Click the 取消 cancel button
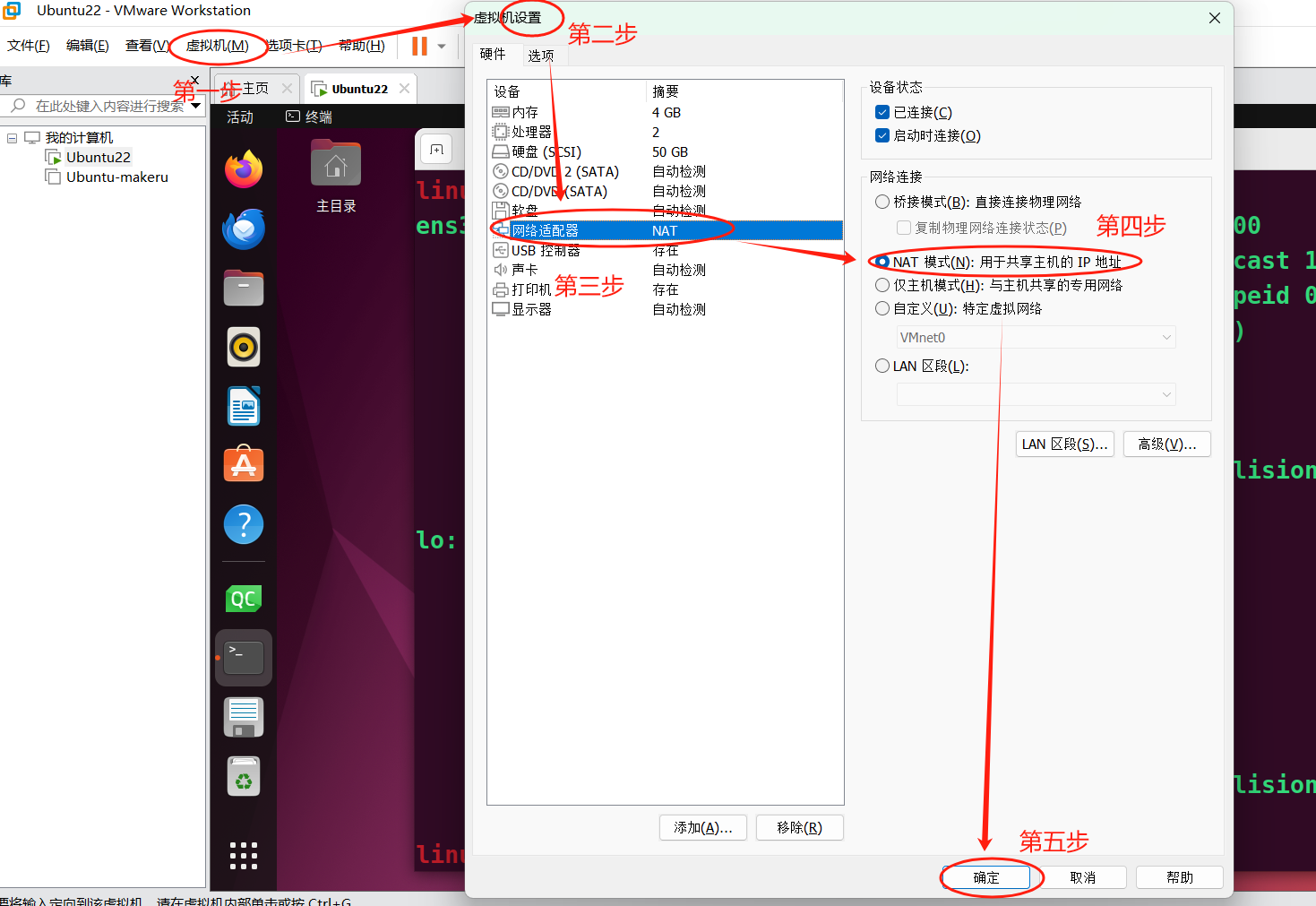Viewport: 1316px width, 906px height. pyautogui.click(x=1083, y=877)
